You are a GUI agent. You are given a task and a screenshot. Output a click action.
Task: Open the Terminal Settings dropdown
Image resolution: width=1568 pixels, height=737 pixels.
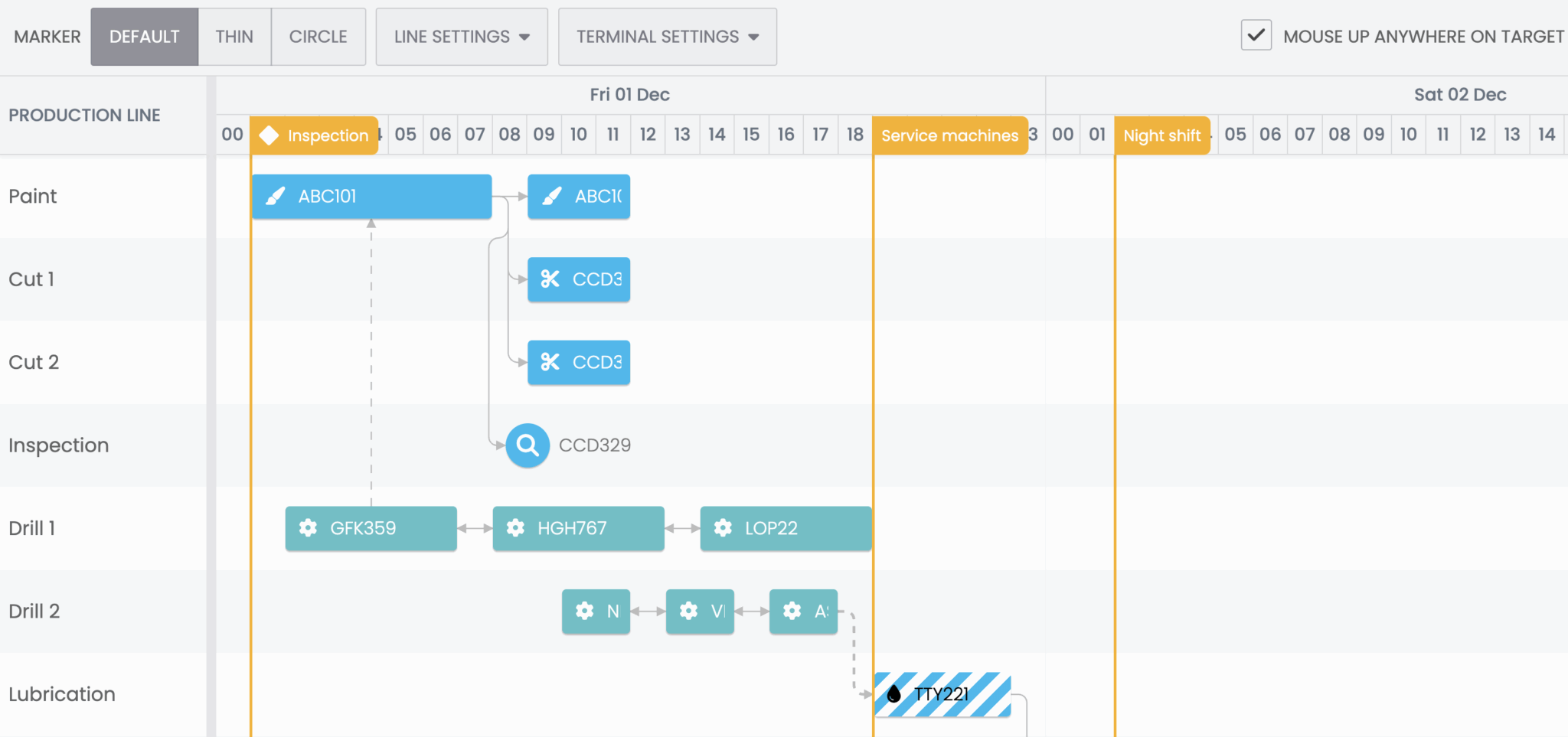click(667, 37)
